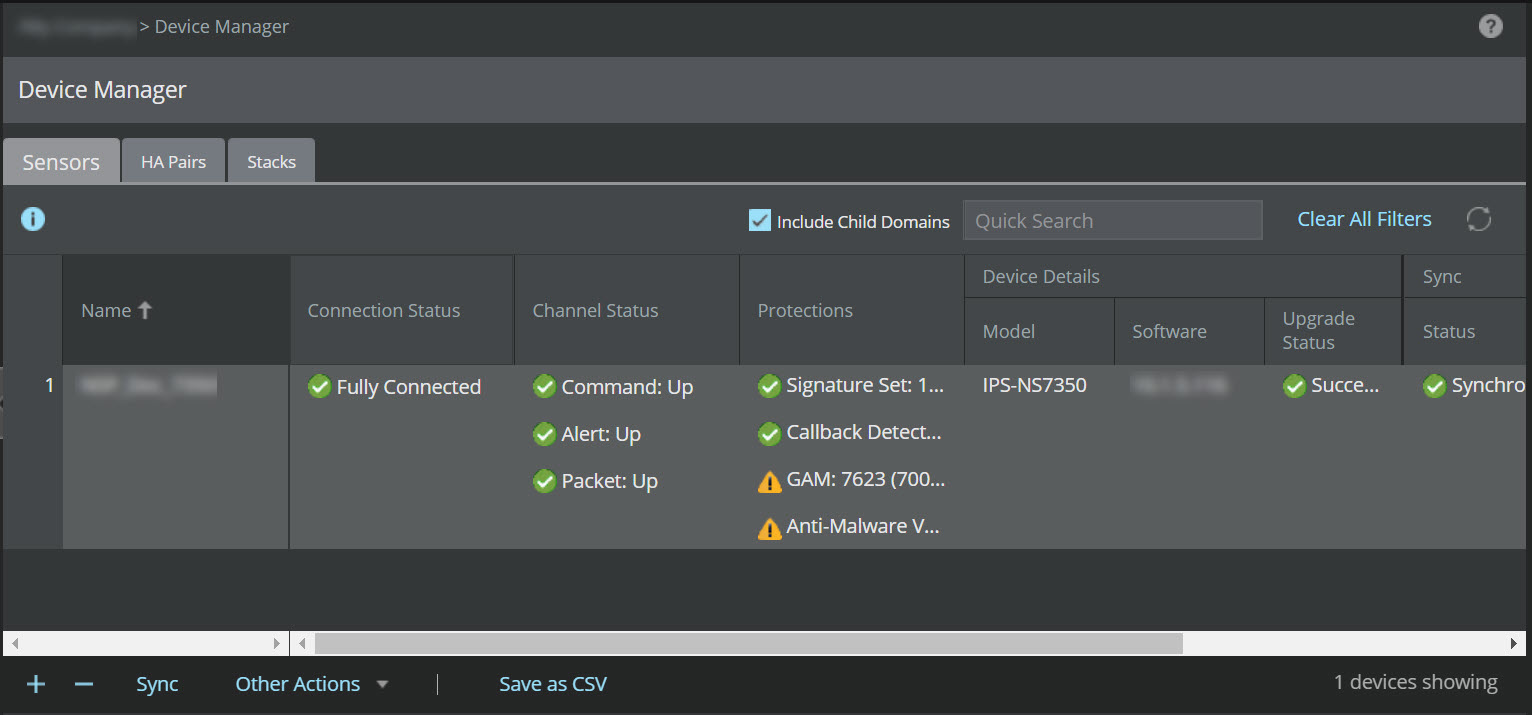
Task: Switch to the Sensors tab
Action: tap(61, 162)
